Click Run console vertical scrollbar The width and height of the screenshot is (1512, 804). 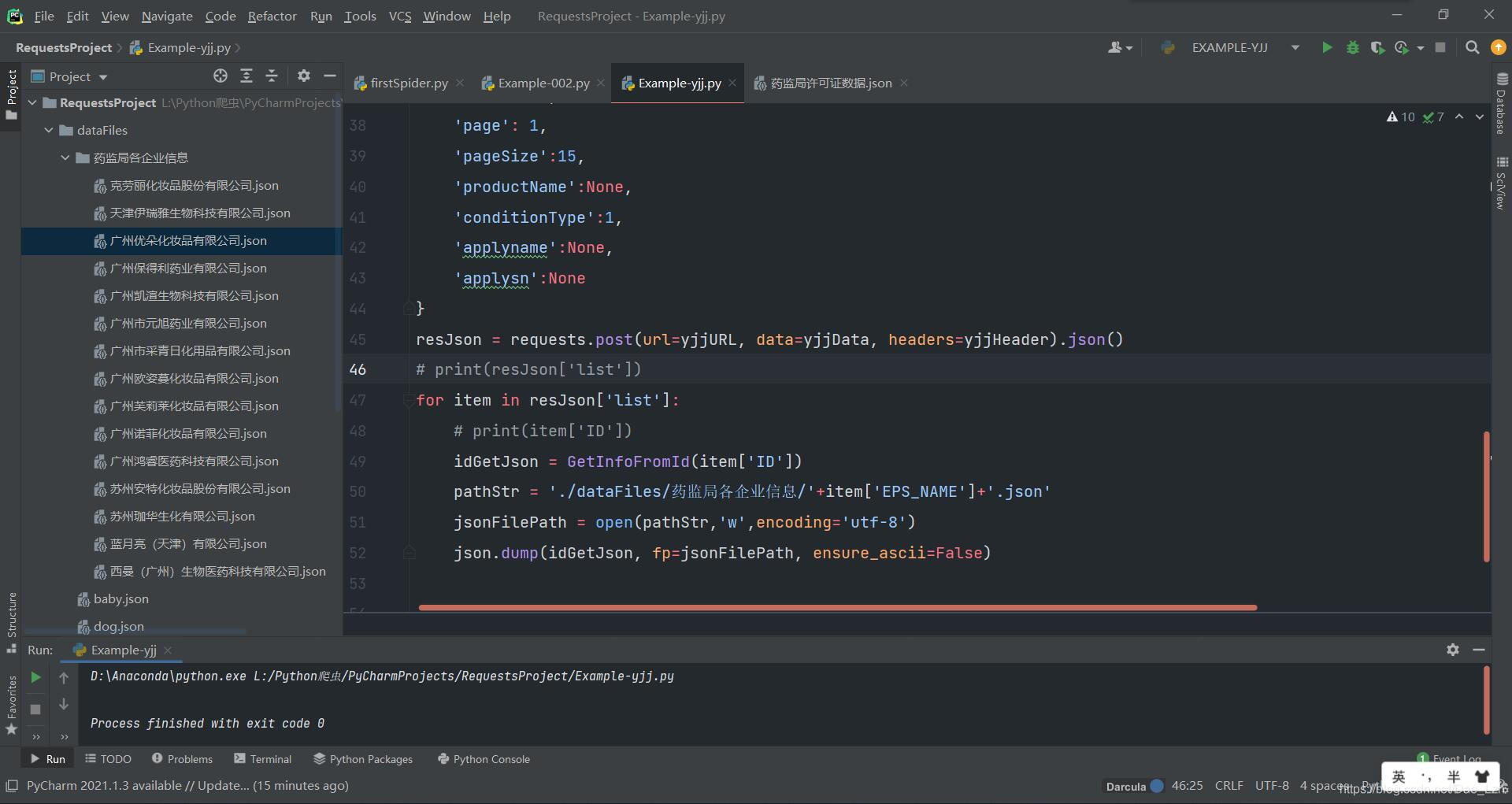pos(1486,699)
